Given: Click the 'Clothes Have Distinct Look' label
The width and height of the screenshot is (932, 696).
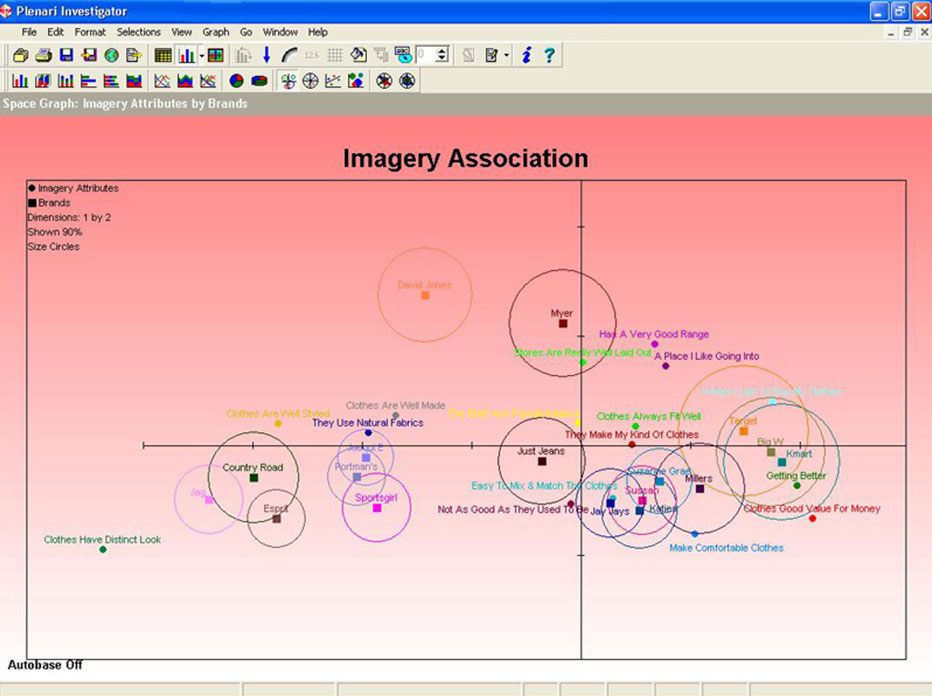Looking at the screenshot, I should (102, 540).
